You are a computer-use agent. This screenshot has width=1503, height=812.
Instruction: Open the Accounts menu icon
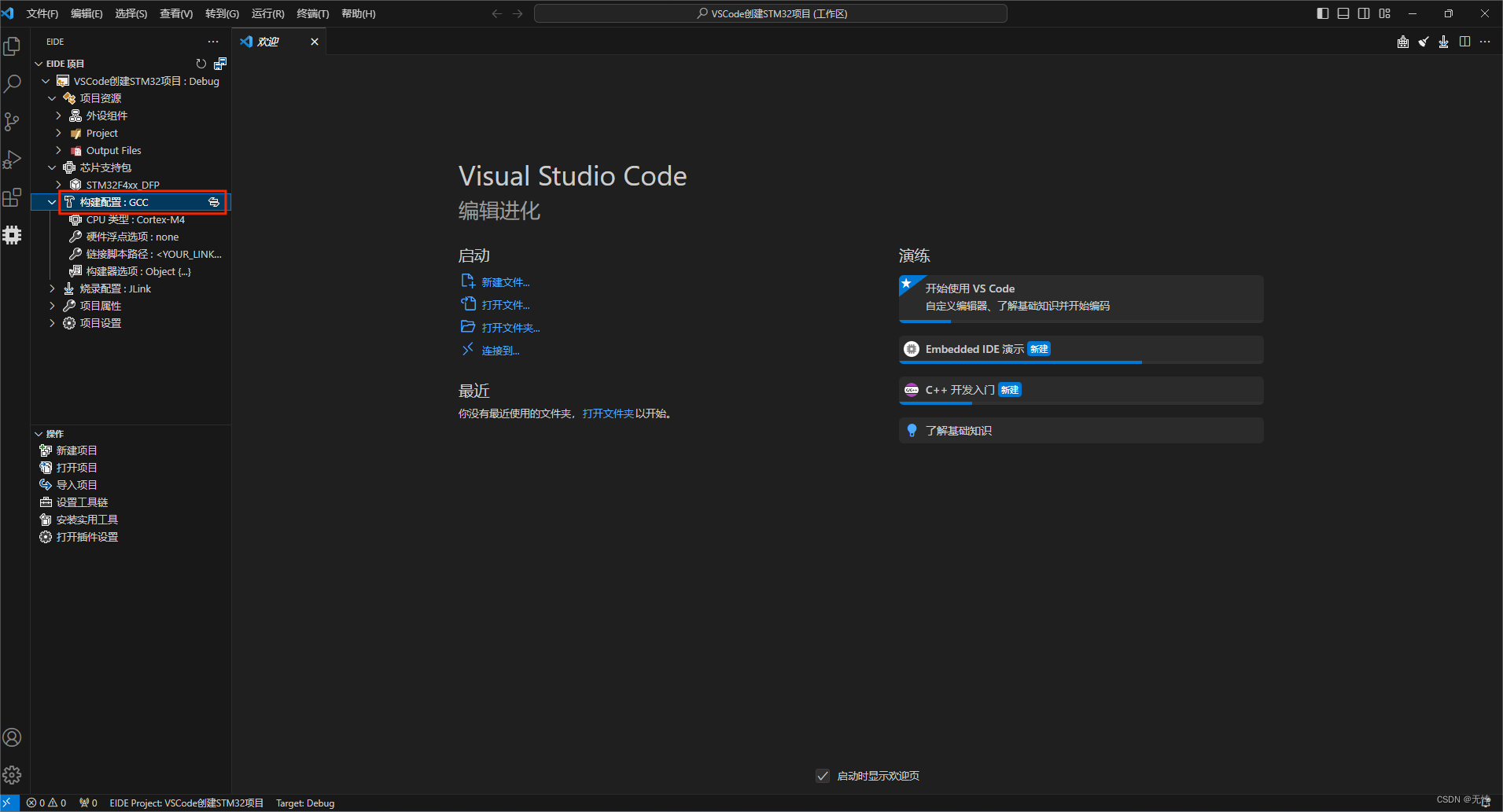[x=12, y=737]
